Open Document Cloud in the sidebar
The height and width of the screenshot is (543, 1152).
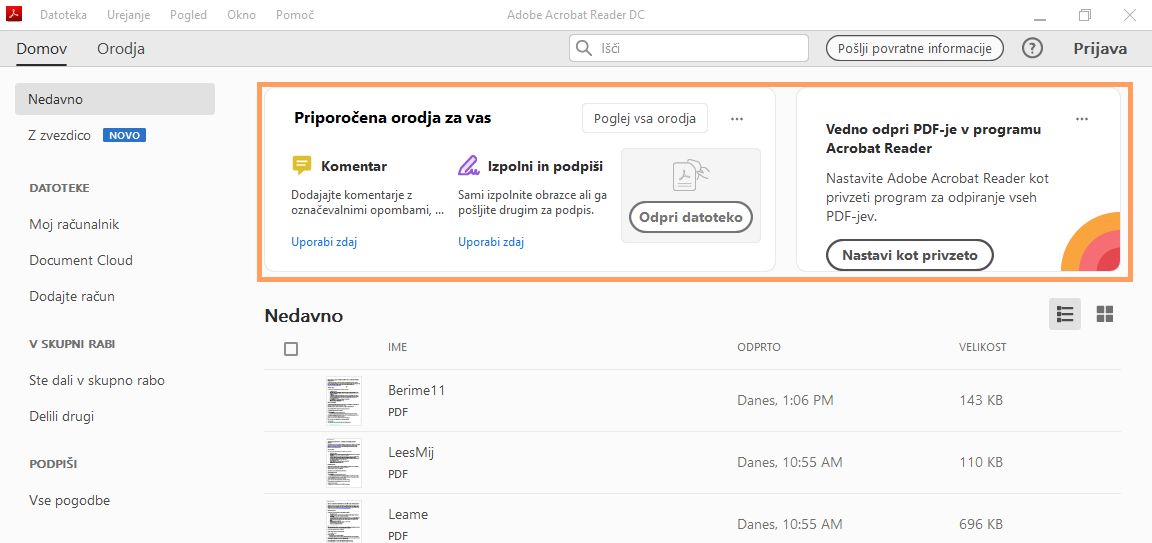click(x=81, y=260)
